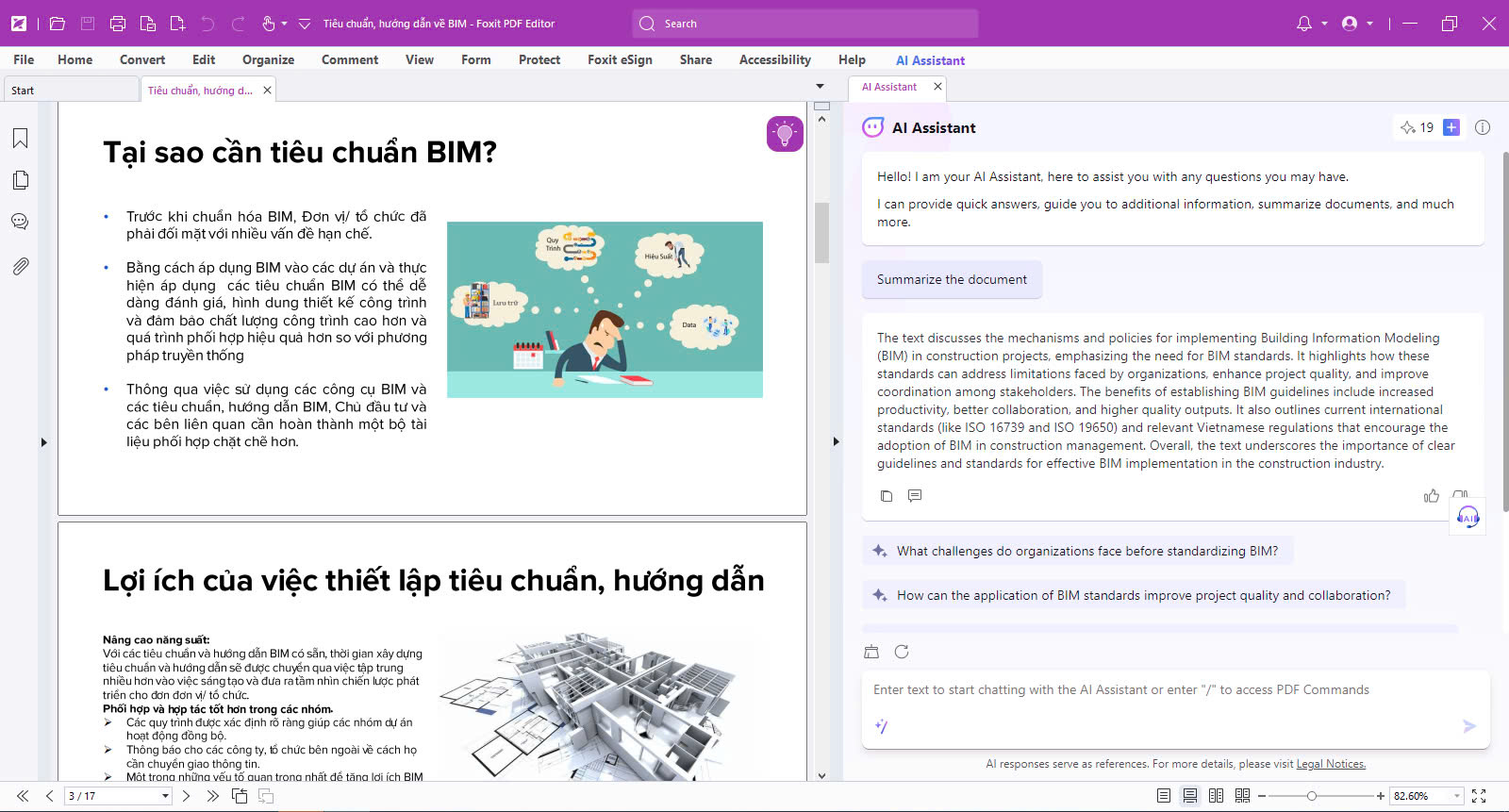Toggle single page view mode

pyautogui.click(x=1164, y=796)
